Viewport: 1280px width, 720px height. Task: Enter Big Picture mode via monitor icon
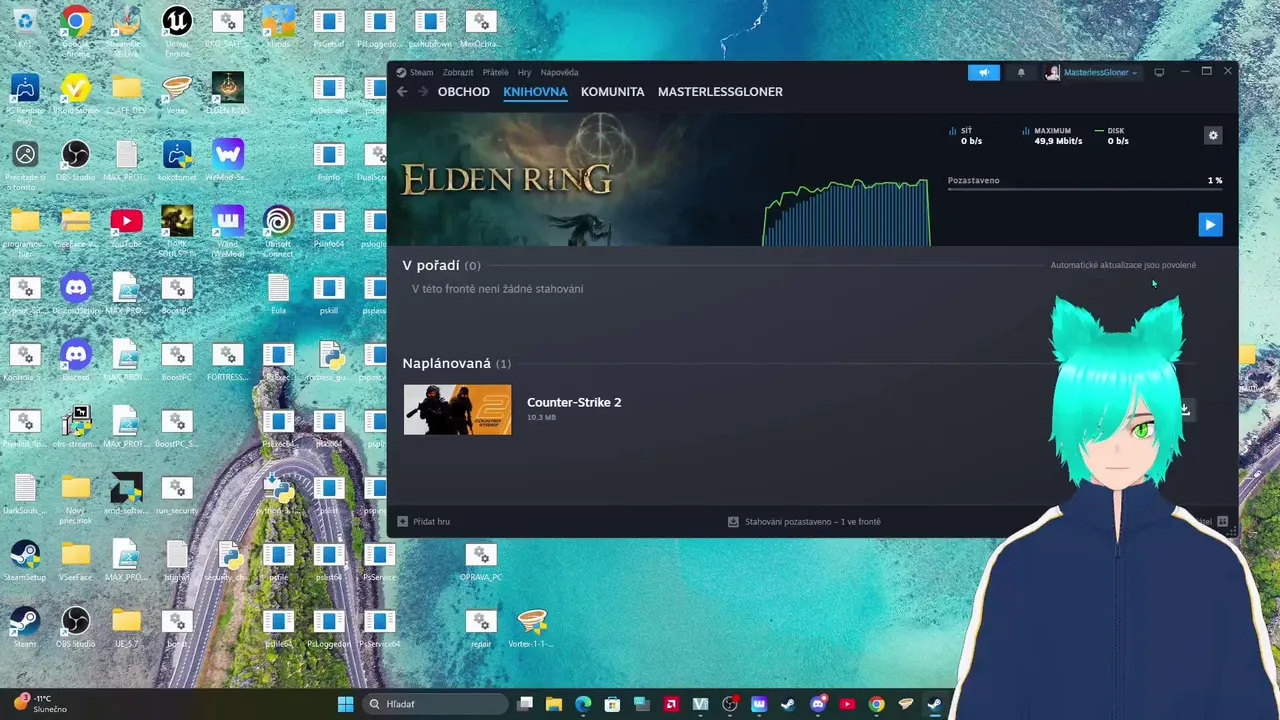[x=1159, y=72]
